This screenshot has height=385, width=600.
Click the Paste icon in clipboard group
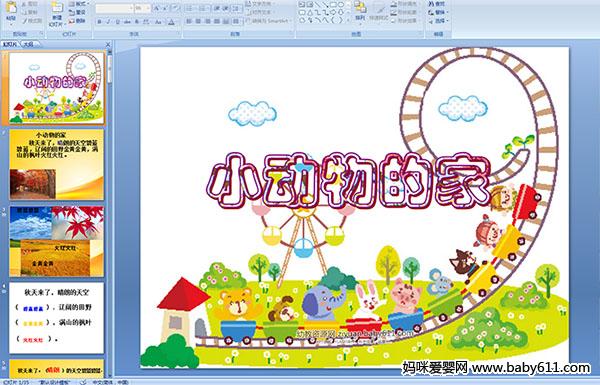[x=11, y=11]
